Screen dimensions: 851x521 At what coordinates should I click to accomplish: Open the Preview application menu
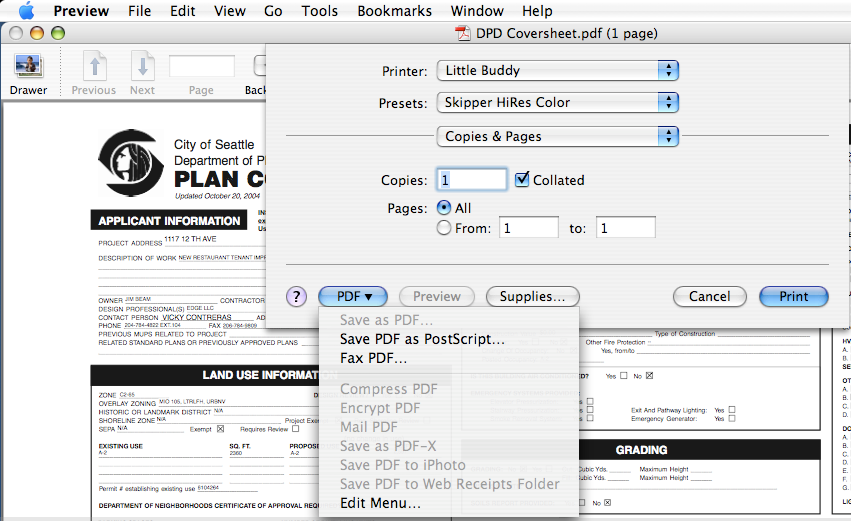click(81, 11)
